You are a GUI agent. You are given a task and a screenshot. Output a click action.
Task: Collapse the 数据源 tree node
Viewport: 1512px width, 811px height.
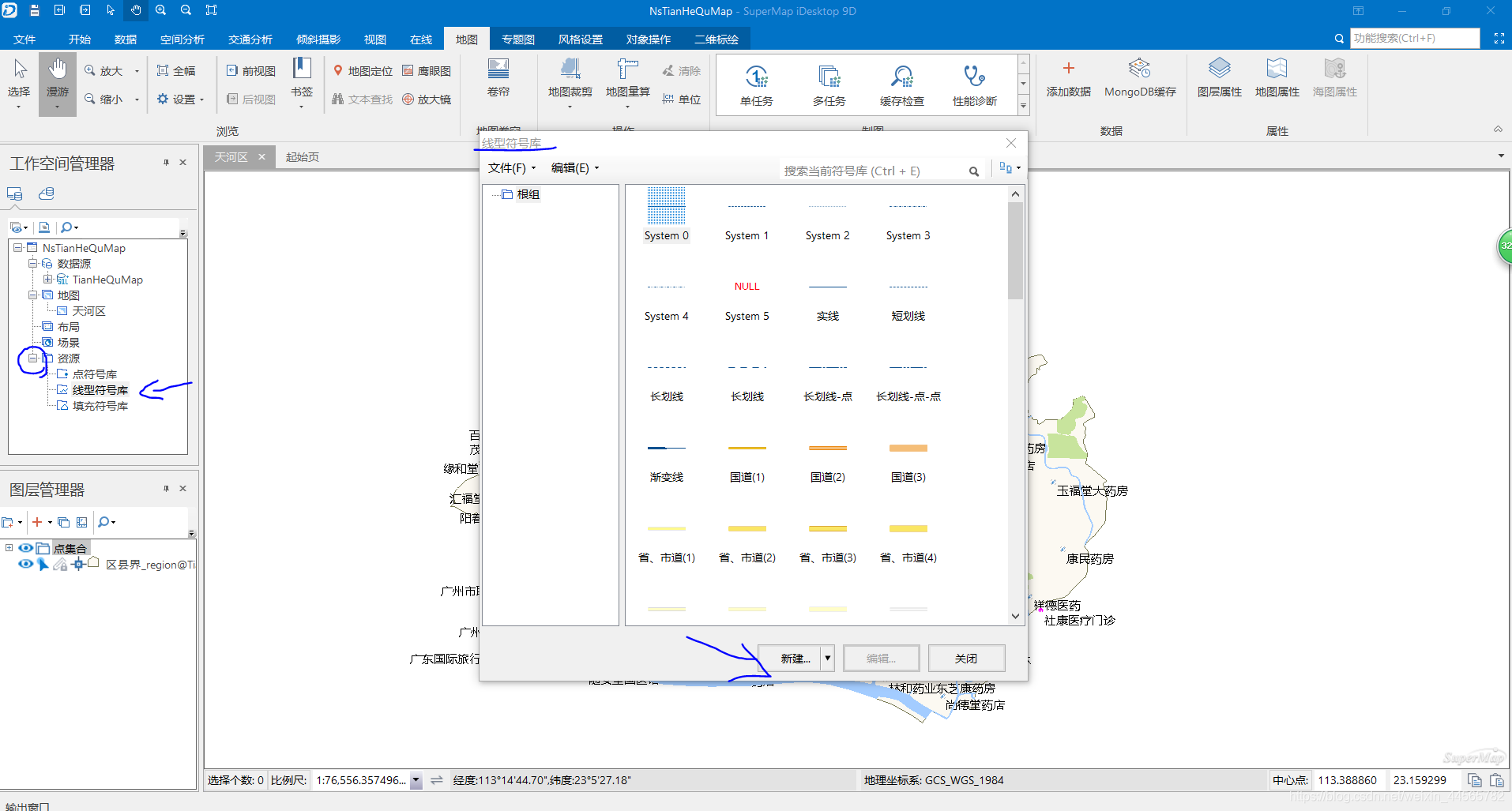32,264
